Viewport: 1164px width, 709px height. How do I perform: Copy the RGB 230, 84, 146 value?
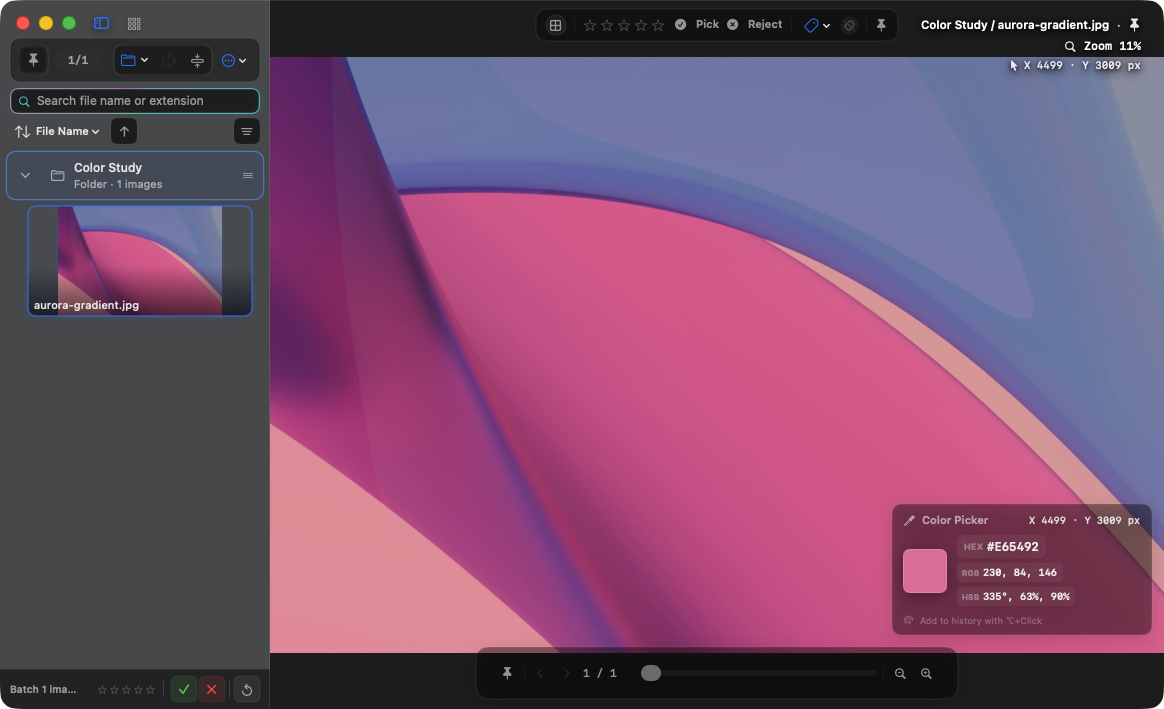pyautogui.click(x=1010, y=572)
